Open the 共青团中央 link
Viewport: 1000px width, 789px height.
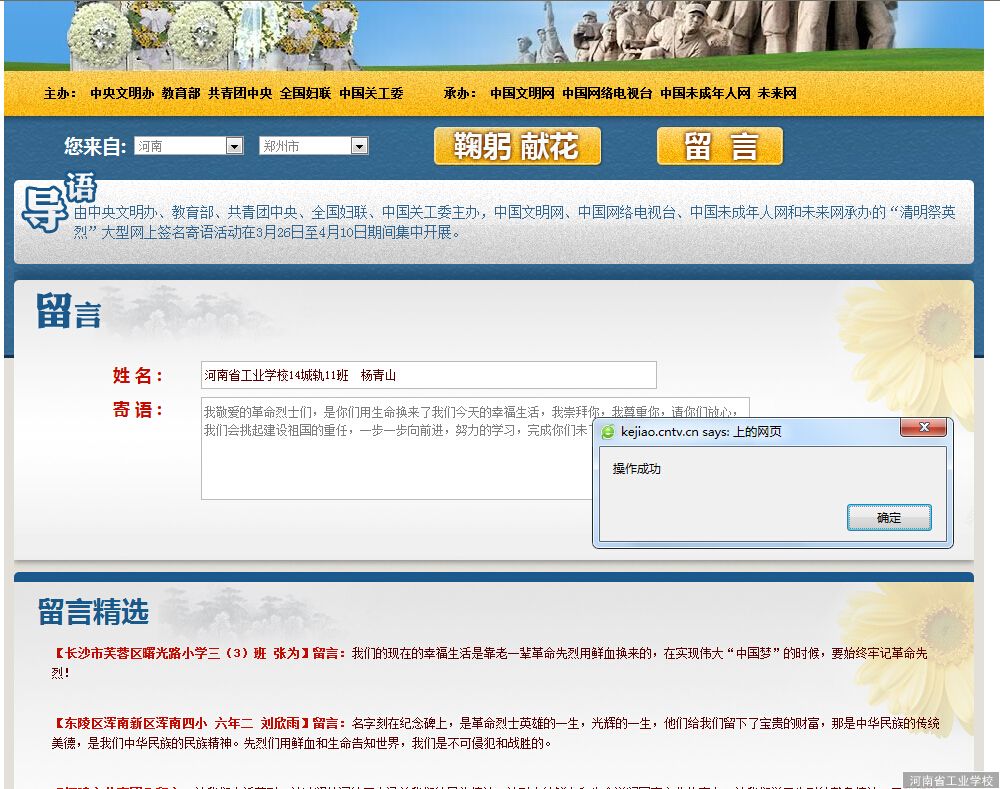pos(240,93)
